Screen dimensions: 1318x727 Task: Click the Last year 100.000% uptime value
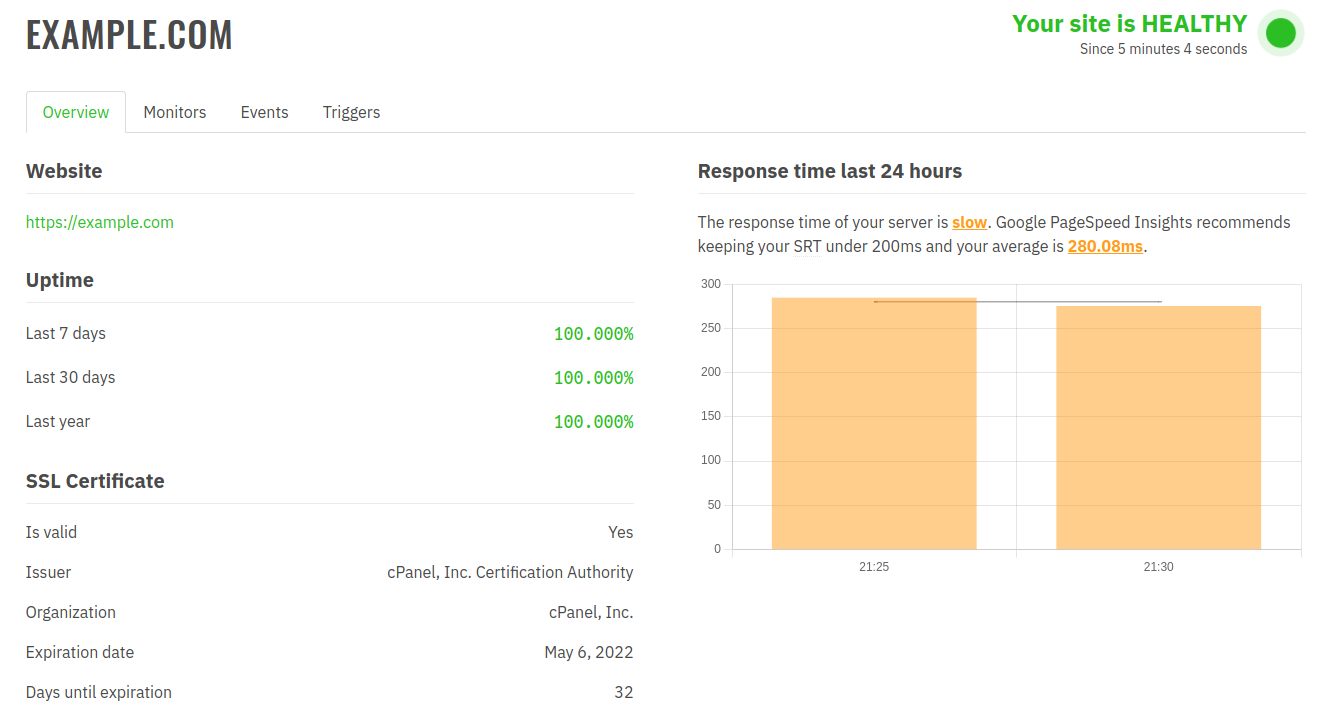pos(593,421)
